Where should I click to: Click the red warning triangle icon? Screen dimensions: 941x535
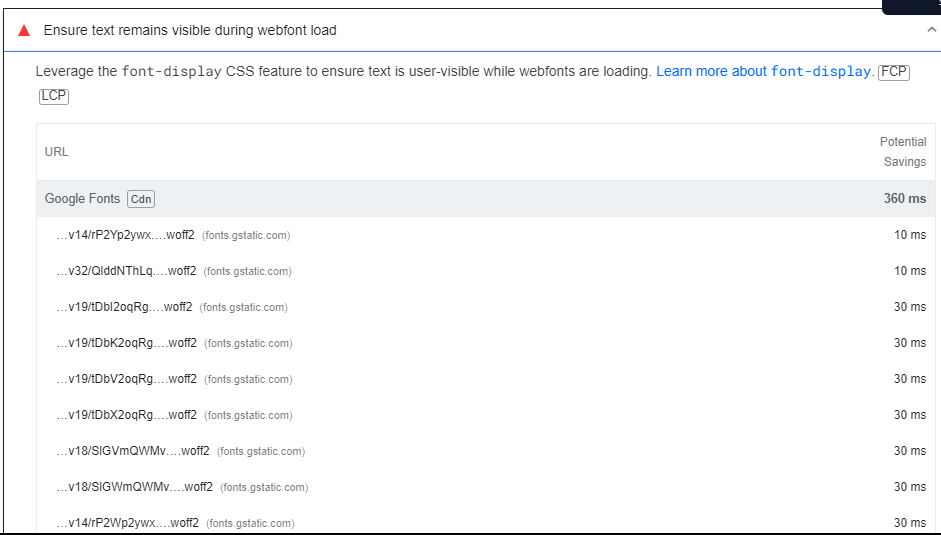[x=24, y=31]
